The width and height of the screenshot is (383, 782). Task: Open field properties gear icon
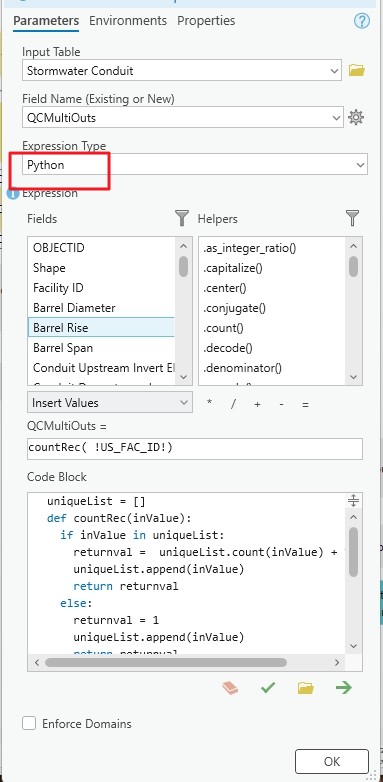(x=356, y=117)
